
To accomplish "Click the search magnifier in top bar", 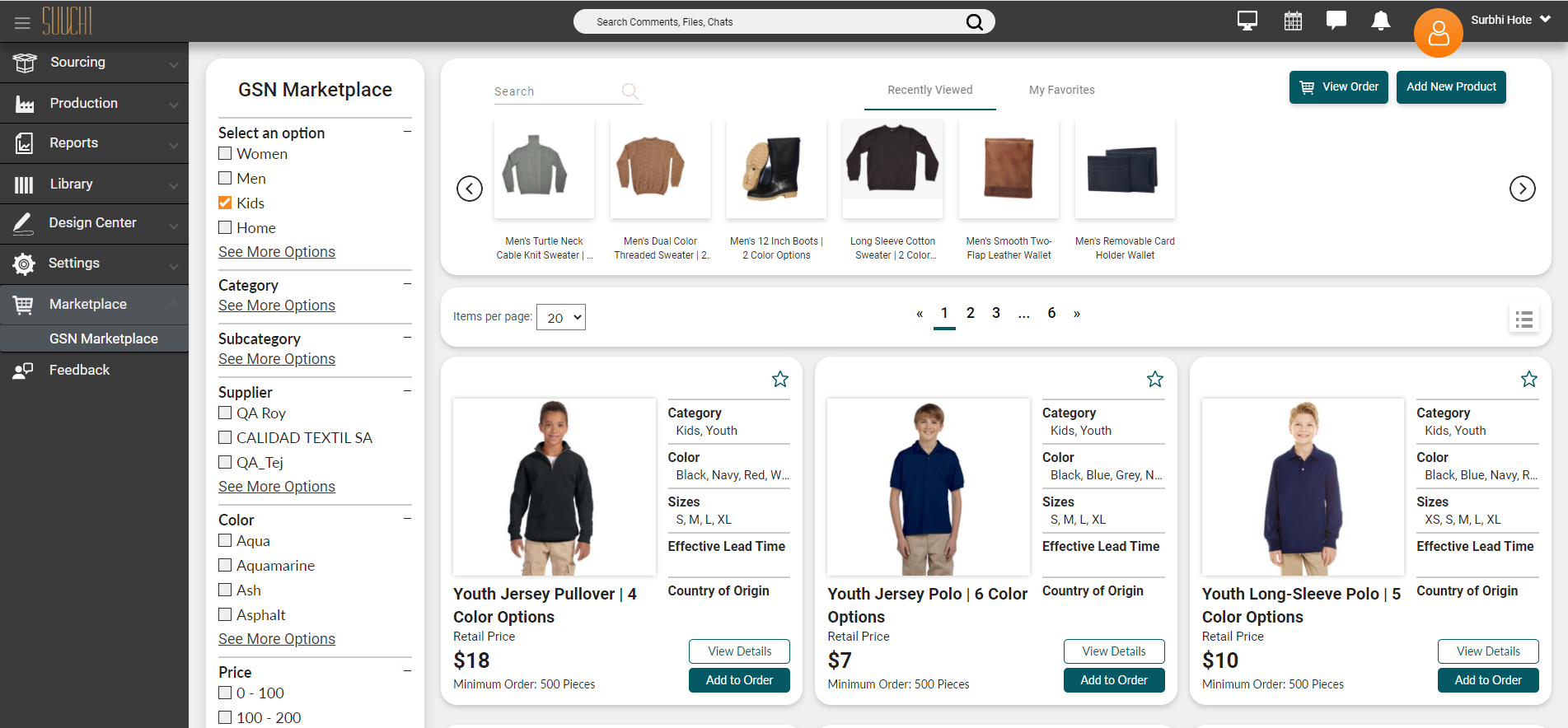I will [974, 22].
